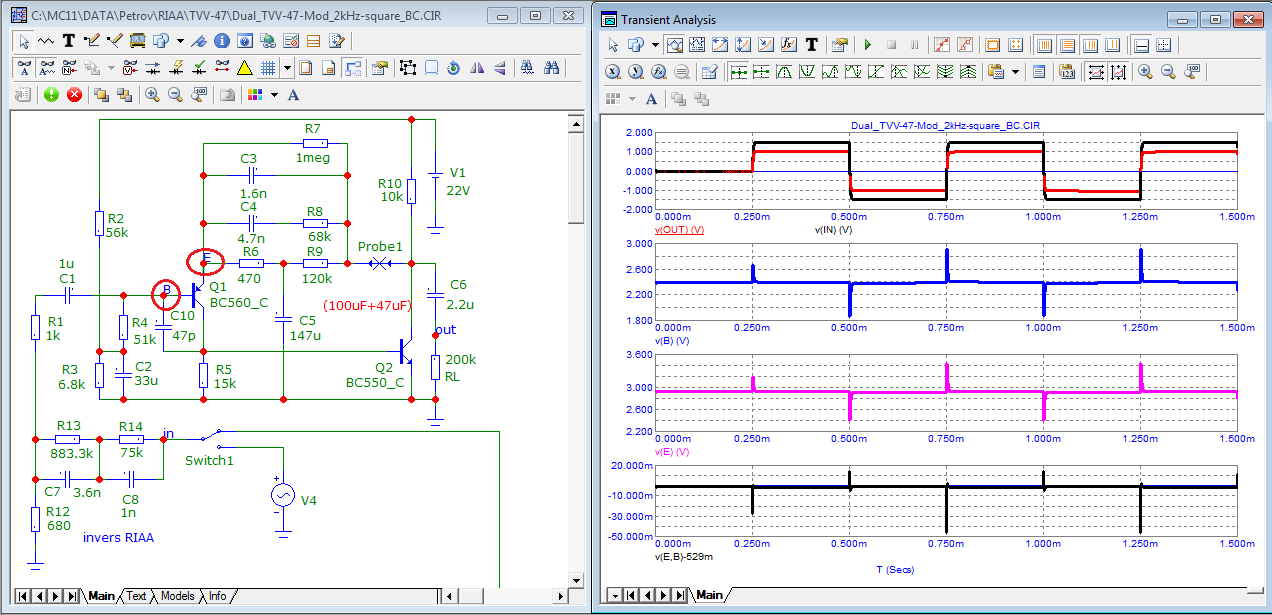Zoom out in Transient Analysis toolbar

[x=1167, y=72]
